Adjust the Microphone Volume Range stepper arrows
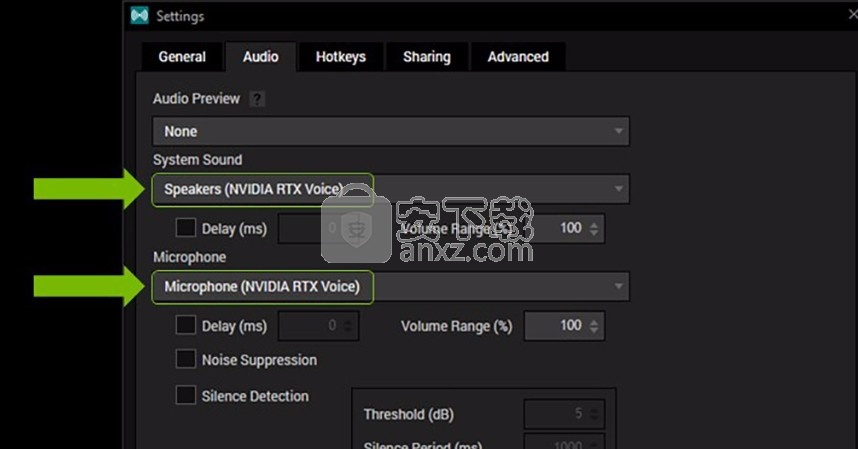858x449 pixels. pos(594,326)
